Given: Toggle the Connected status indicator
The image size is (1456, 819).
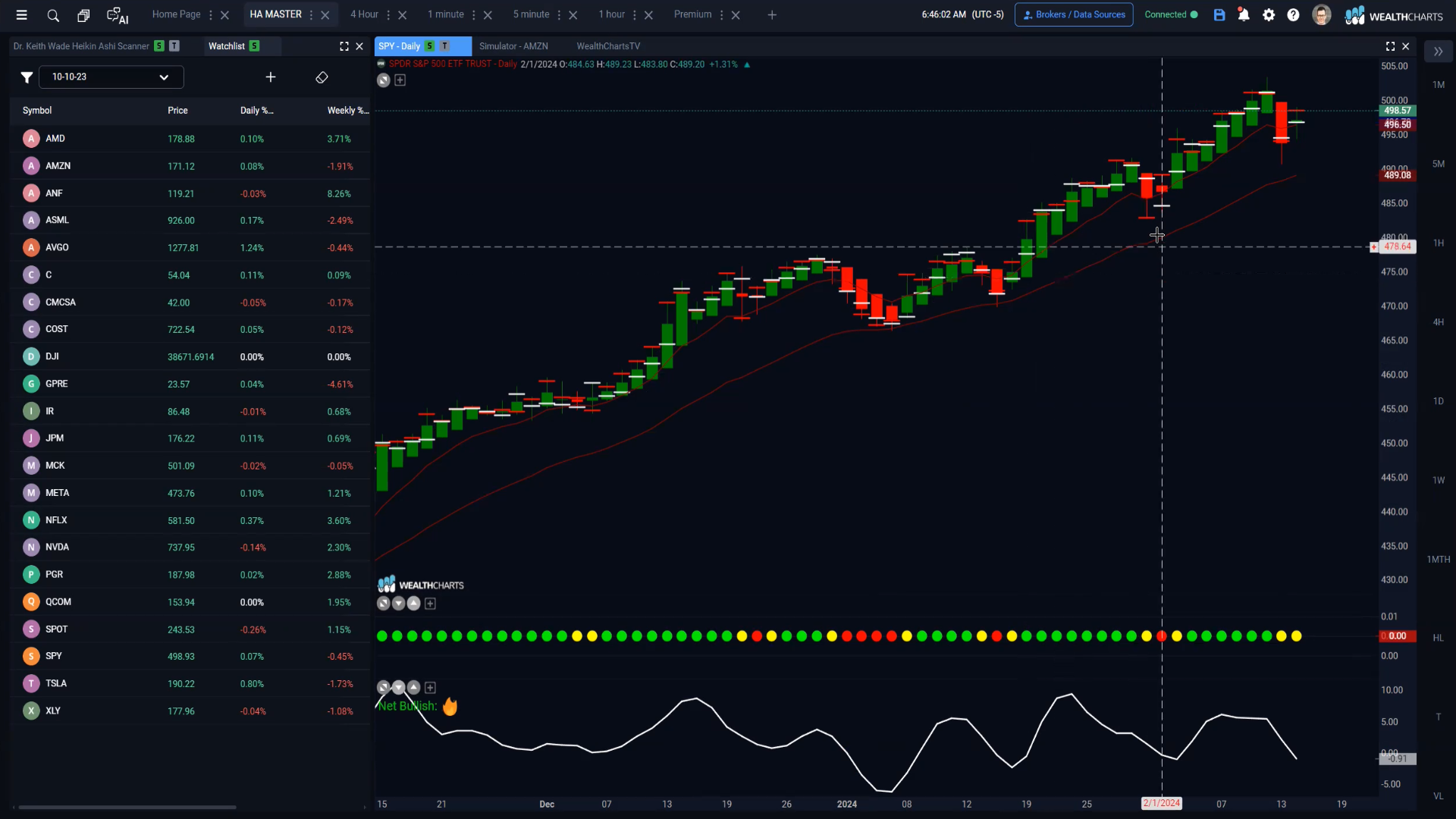Looking at the screenshot, I should coord(1171,15).
